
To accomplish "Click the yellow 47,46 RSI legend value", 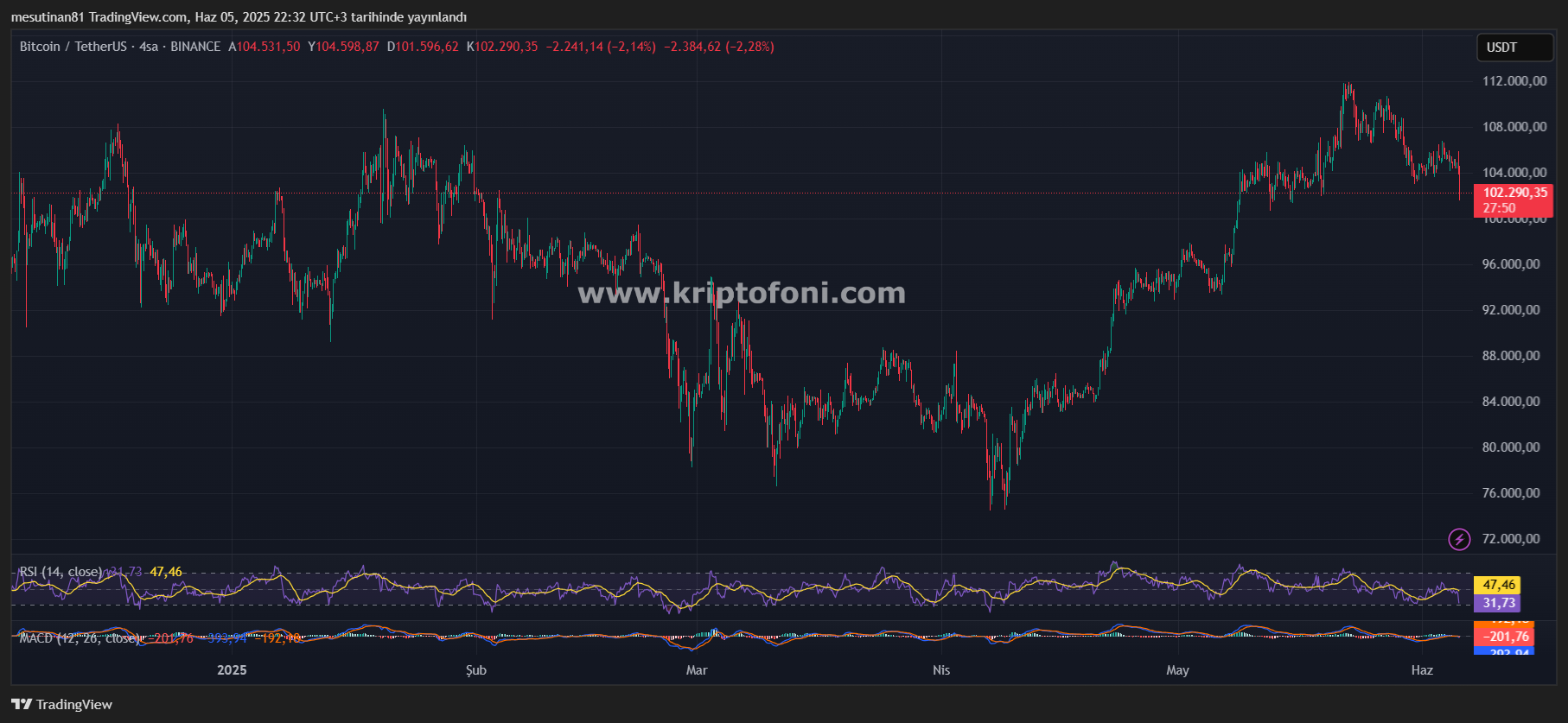I will 166,572.
